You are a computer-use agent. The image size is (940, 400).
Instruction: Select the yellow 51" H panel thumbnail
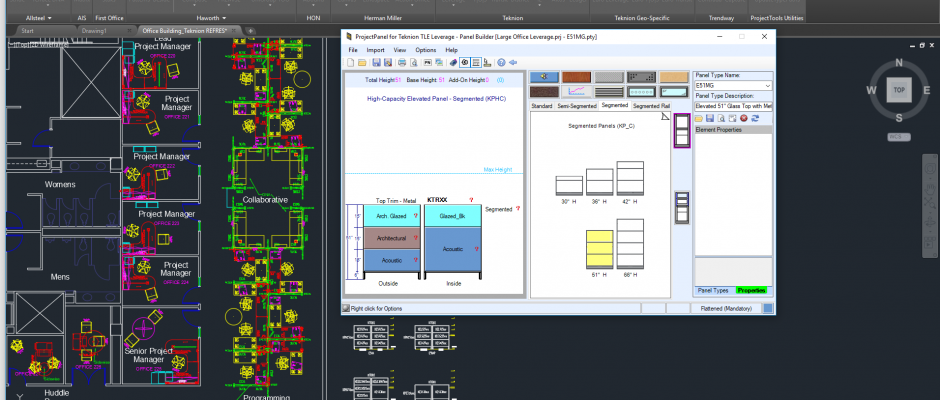[599, 249]
